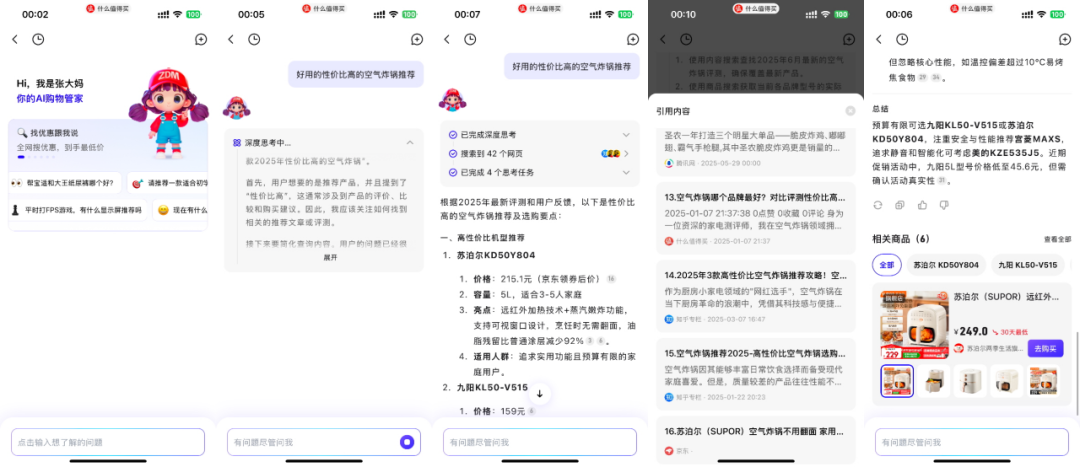
Task: Focus the 点击输入想了解的问题 input field
Action: tap(108, 442)
